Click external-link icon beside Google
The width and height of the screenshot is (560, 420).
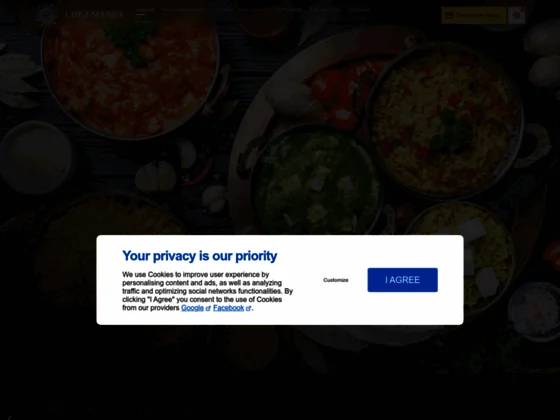[x=208, y=309]
